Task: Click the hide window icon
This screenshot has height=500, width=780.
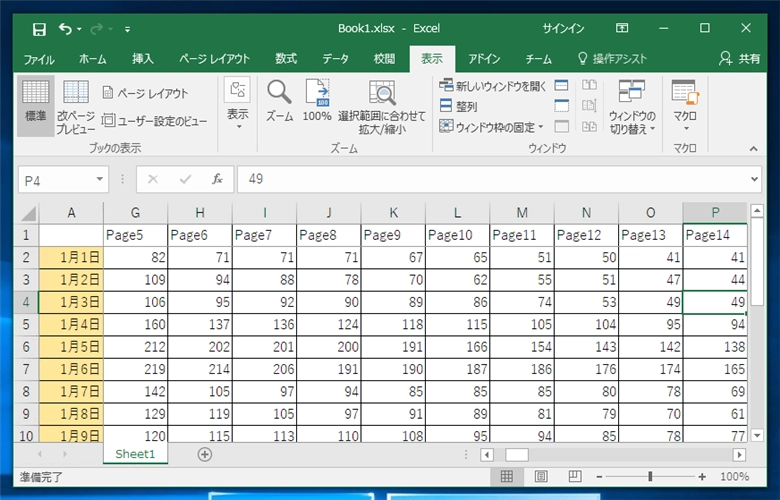Action: 562,106
